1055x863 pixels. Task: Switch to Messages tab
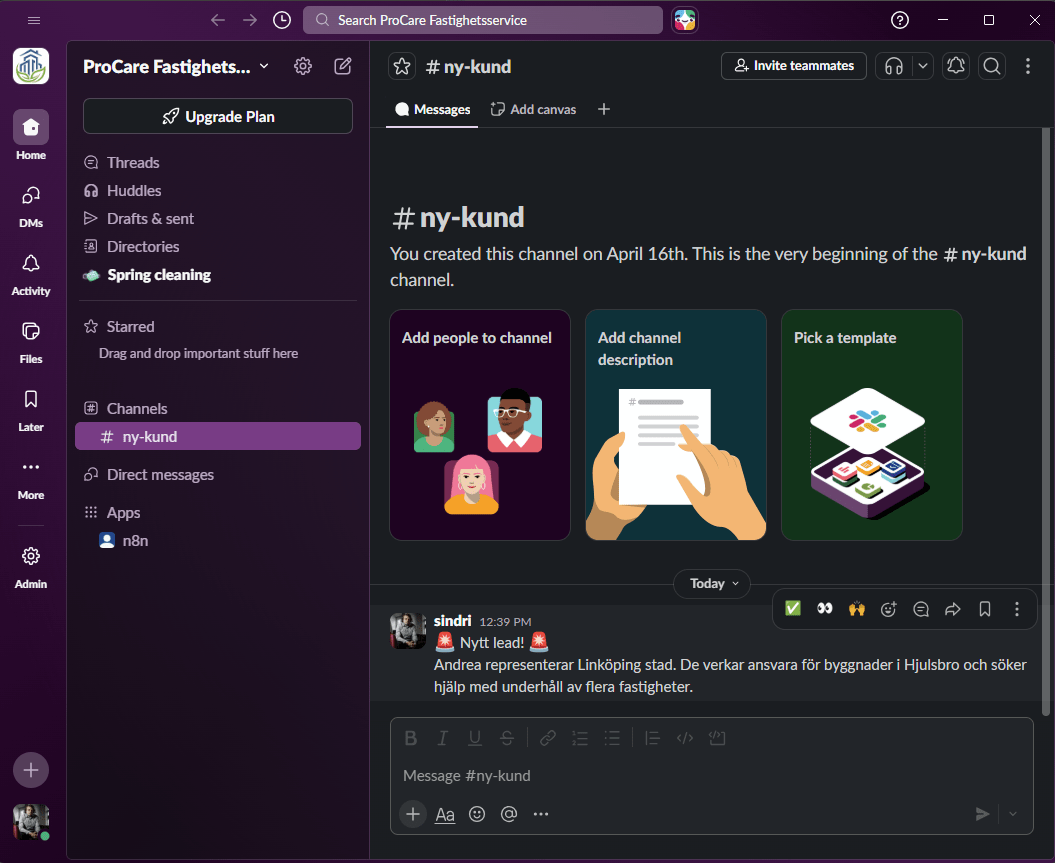pyautogui.click(x=433, y=109)
